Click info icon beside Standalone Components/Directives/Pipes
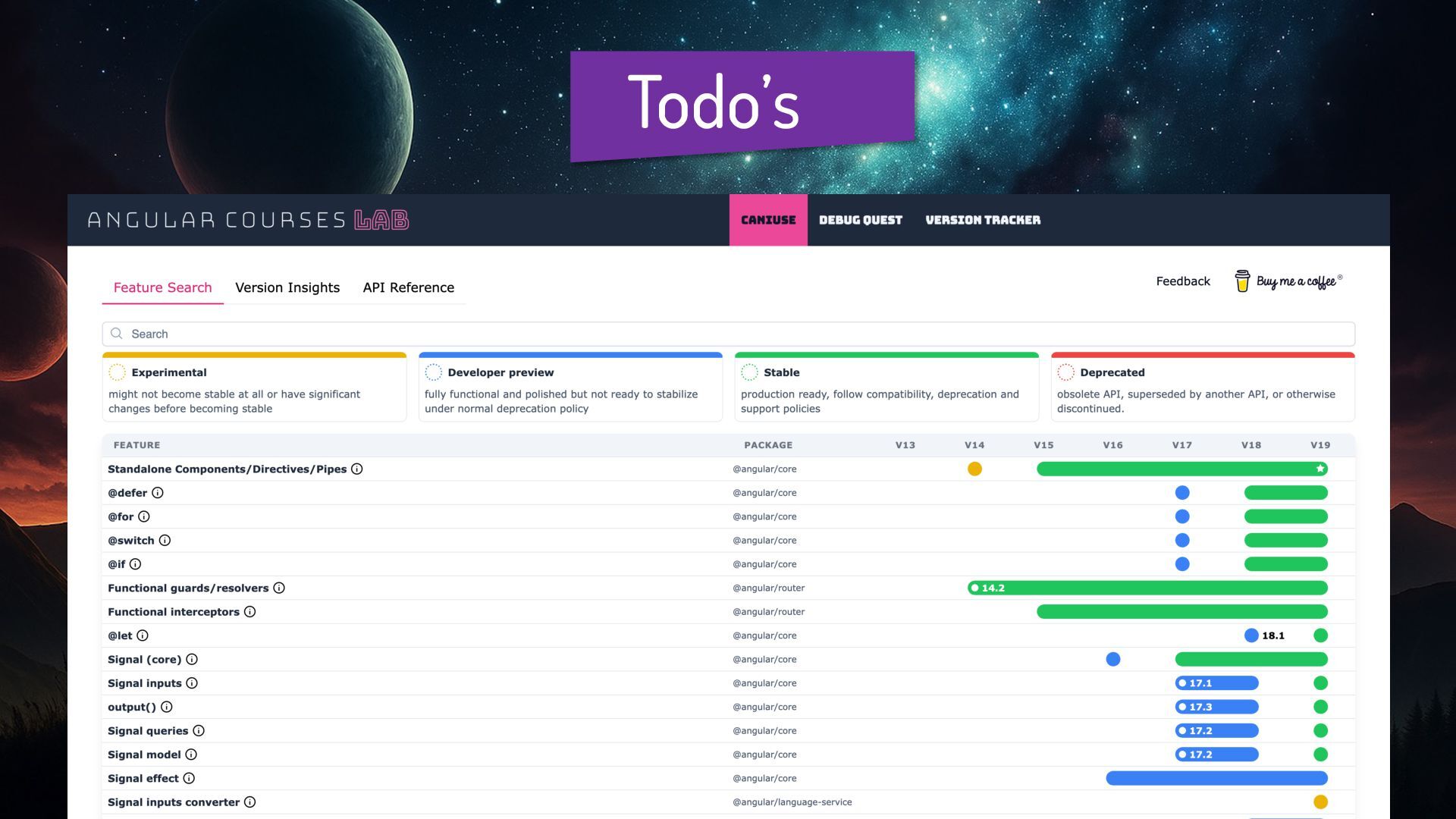This screenshot has height=819, width=1456. [357, 469]
